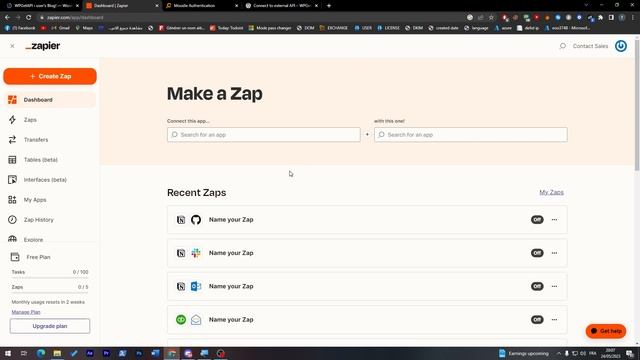
Task: Open the account avatar menu
Action: [621, 46]
